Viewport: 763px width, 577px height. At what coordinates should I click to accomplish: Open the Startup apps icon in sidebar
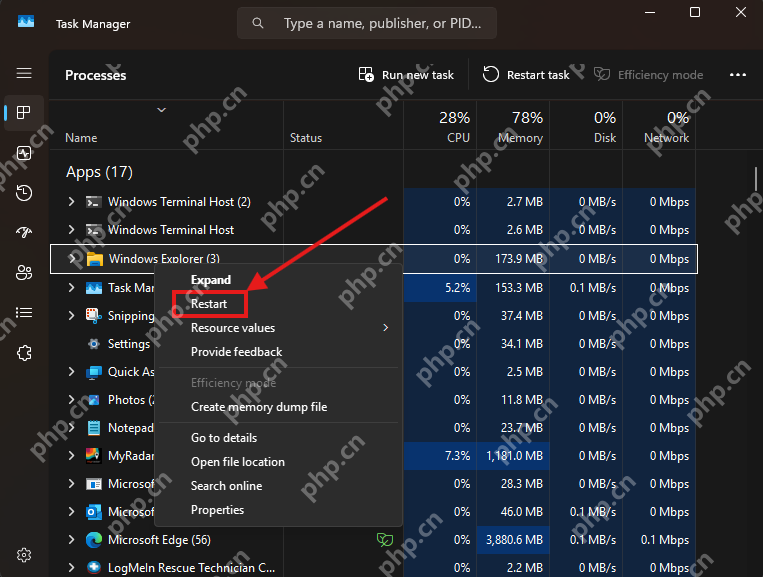24,233
